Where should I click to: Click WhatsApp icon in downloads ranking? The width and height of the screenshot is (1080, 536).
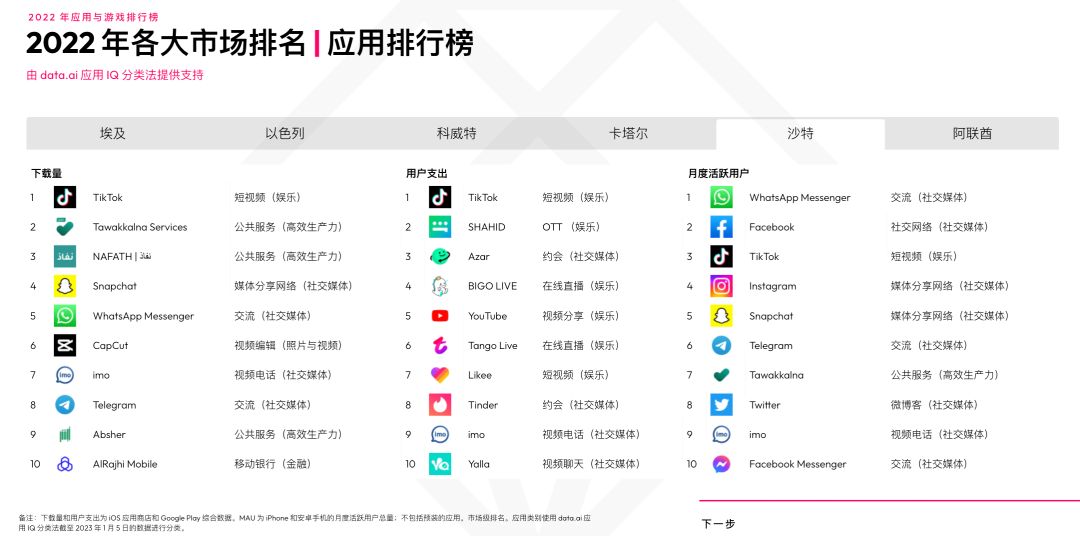pos(65,316)
